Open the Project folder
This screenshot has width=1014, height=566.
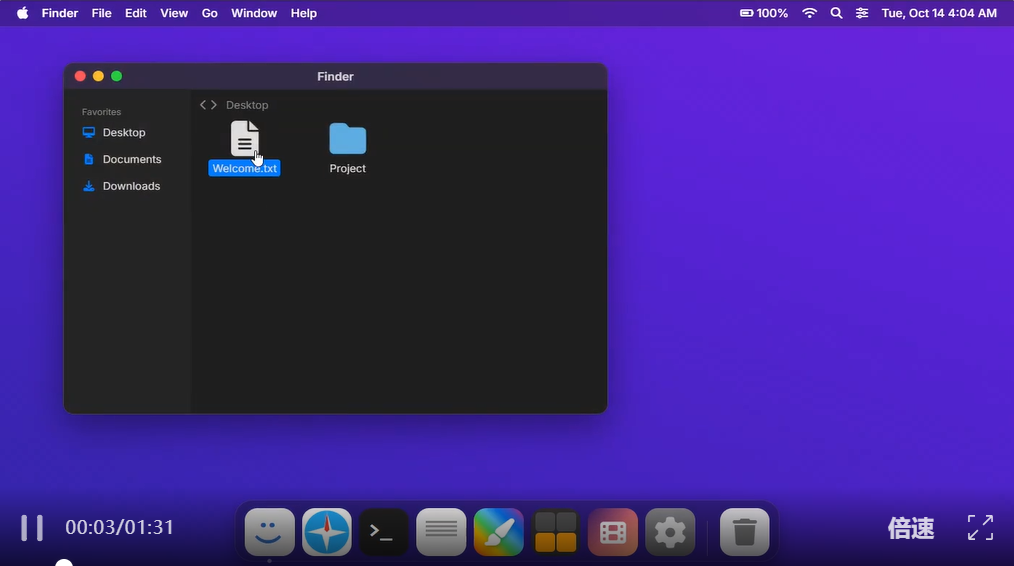pyautogui.click(x=347, y=140)
